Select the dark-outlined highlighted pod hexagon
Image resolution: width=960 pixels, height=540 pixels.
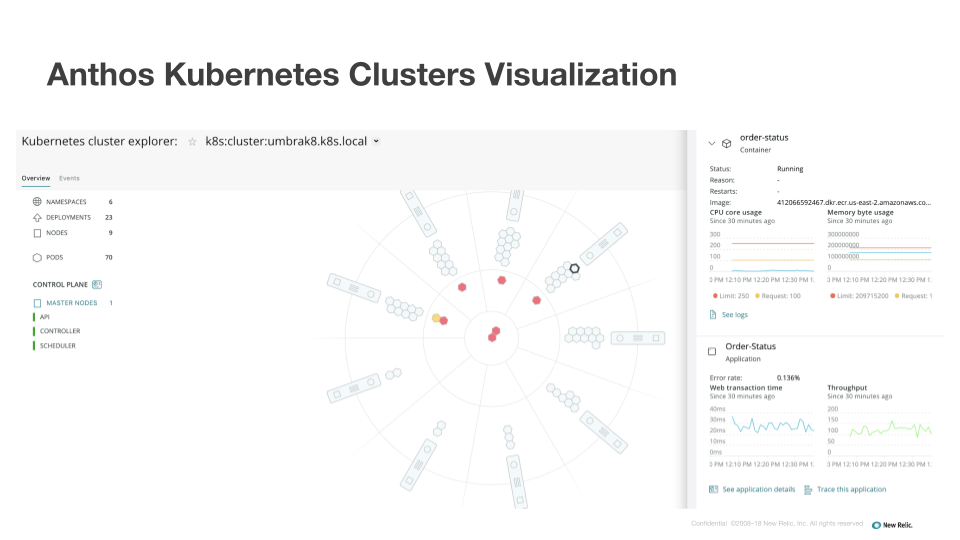pyautogui.click(x=574, y=268)
